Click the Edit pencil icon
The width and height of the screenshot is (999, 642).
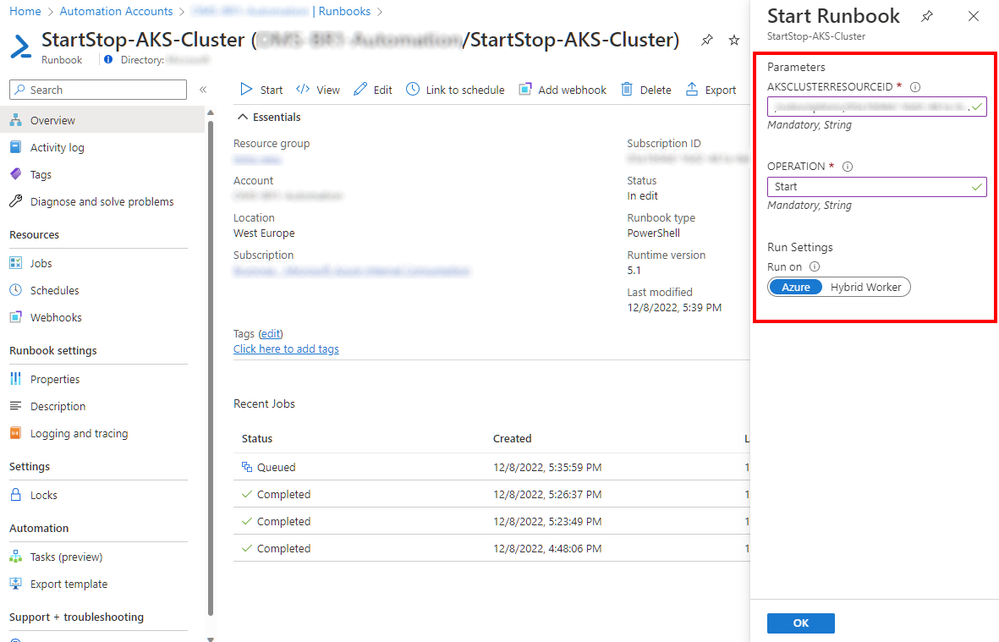(361, 89)
